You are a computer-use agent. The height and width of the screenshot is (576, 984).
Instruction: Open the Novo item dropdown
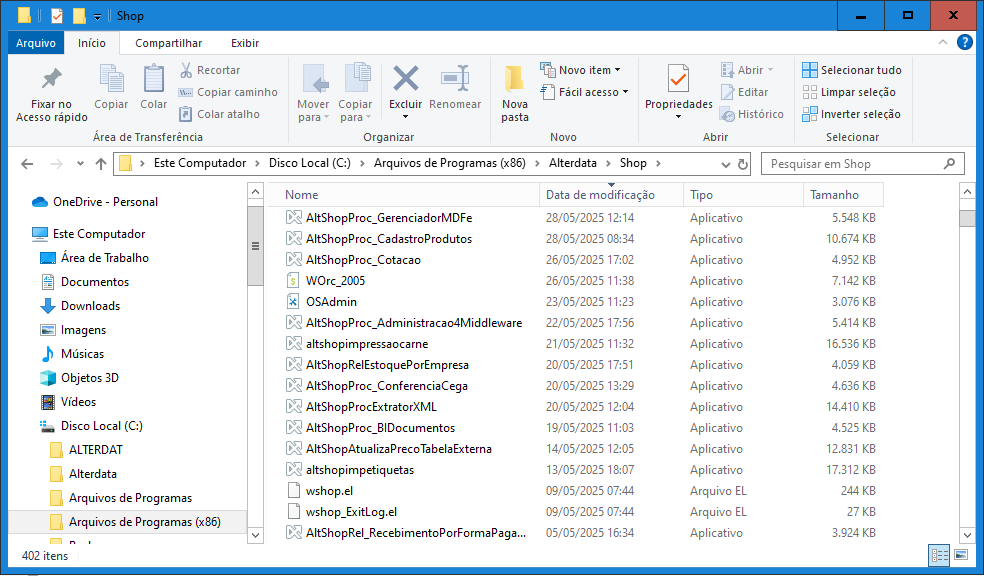581,70
